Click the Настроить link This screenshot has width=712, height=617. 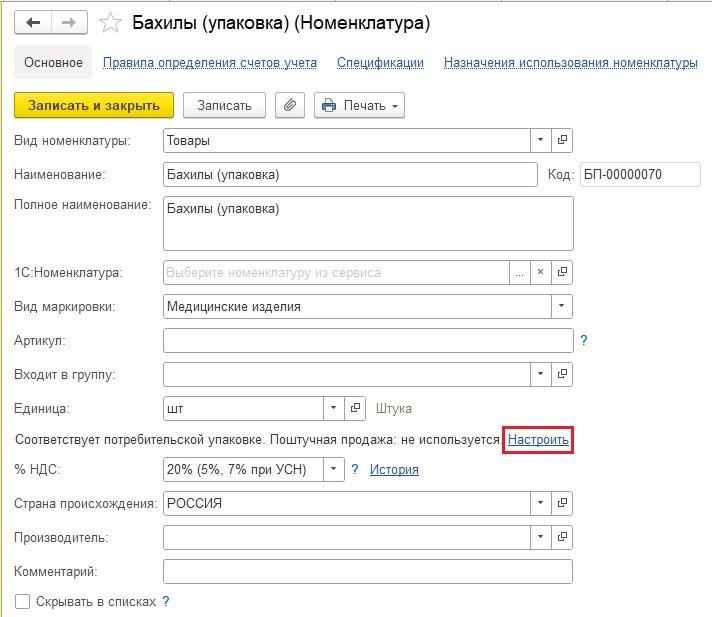coord(539,439)
